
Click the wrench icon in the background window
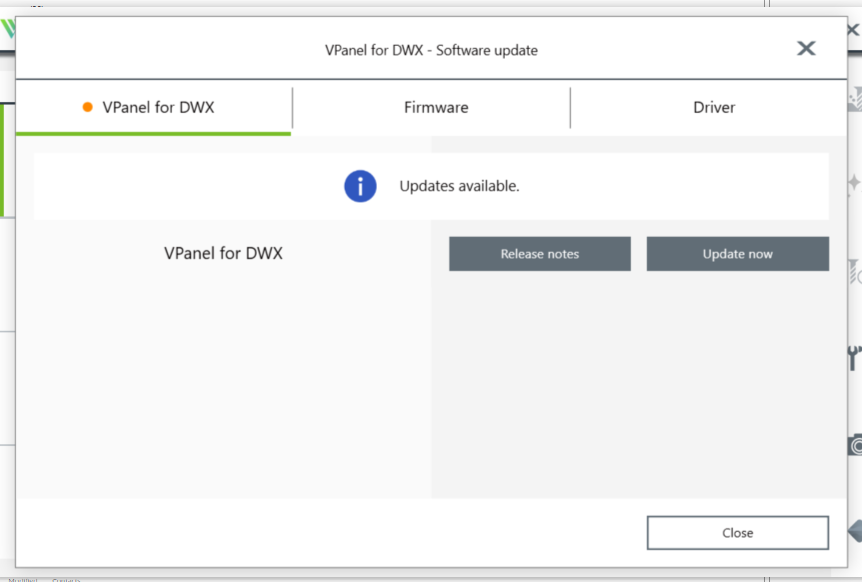click(854, 358)
